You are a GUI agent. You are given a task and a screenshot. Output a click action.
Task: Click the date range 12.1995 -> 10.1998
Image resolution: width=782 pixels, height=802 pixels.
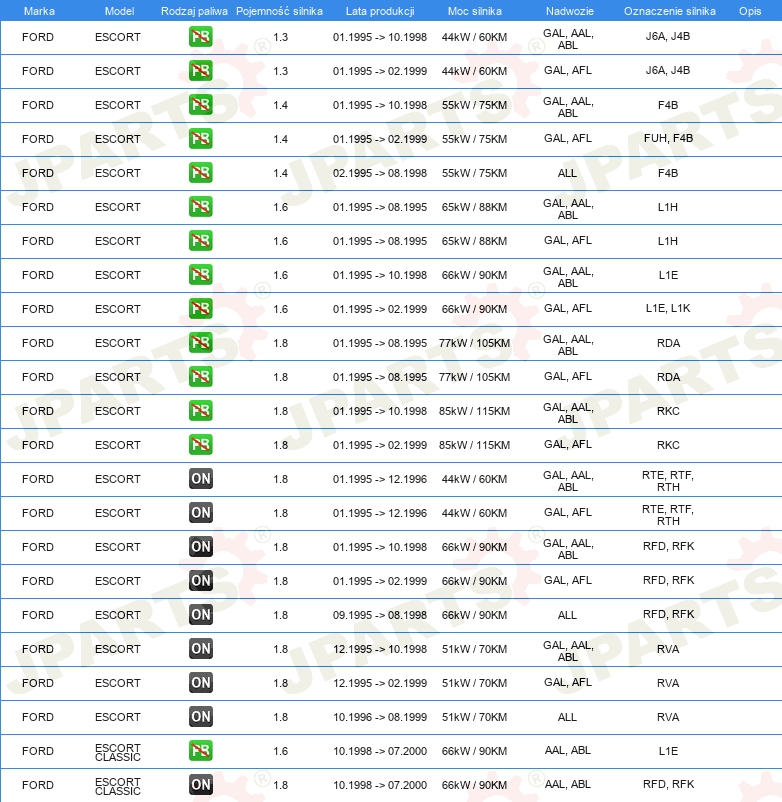[x=379, y=649]
